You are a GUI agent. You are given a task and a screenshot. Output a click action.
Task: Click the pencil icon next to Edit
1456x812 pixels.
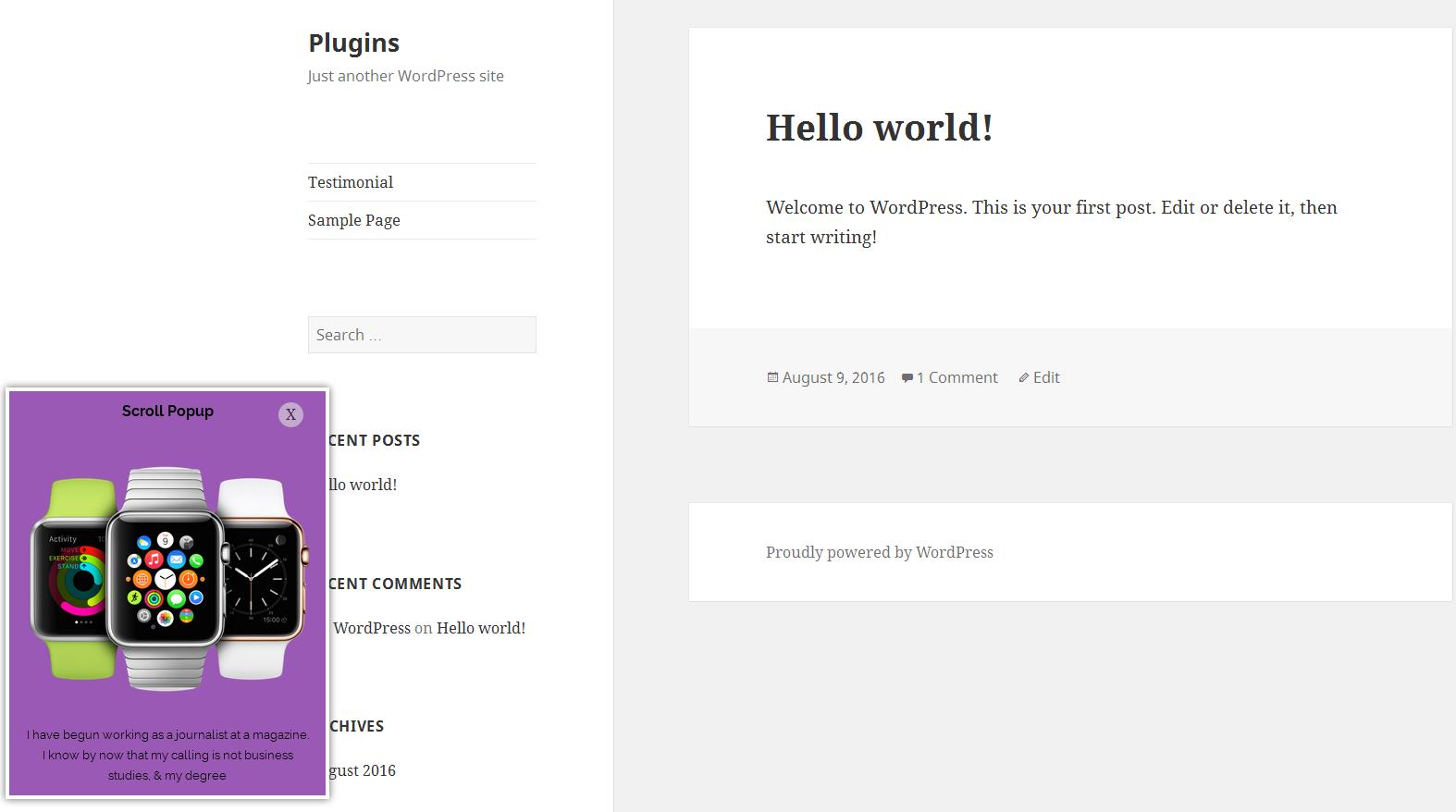pos(1024,377)
